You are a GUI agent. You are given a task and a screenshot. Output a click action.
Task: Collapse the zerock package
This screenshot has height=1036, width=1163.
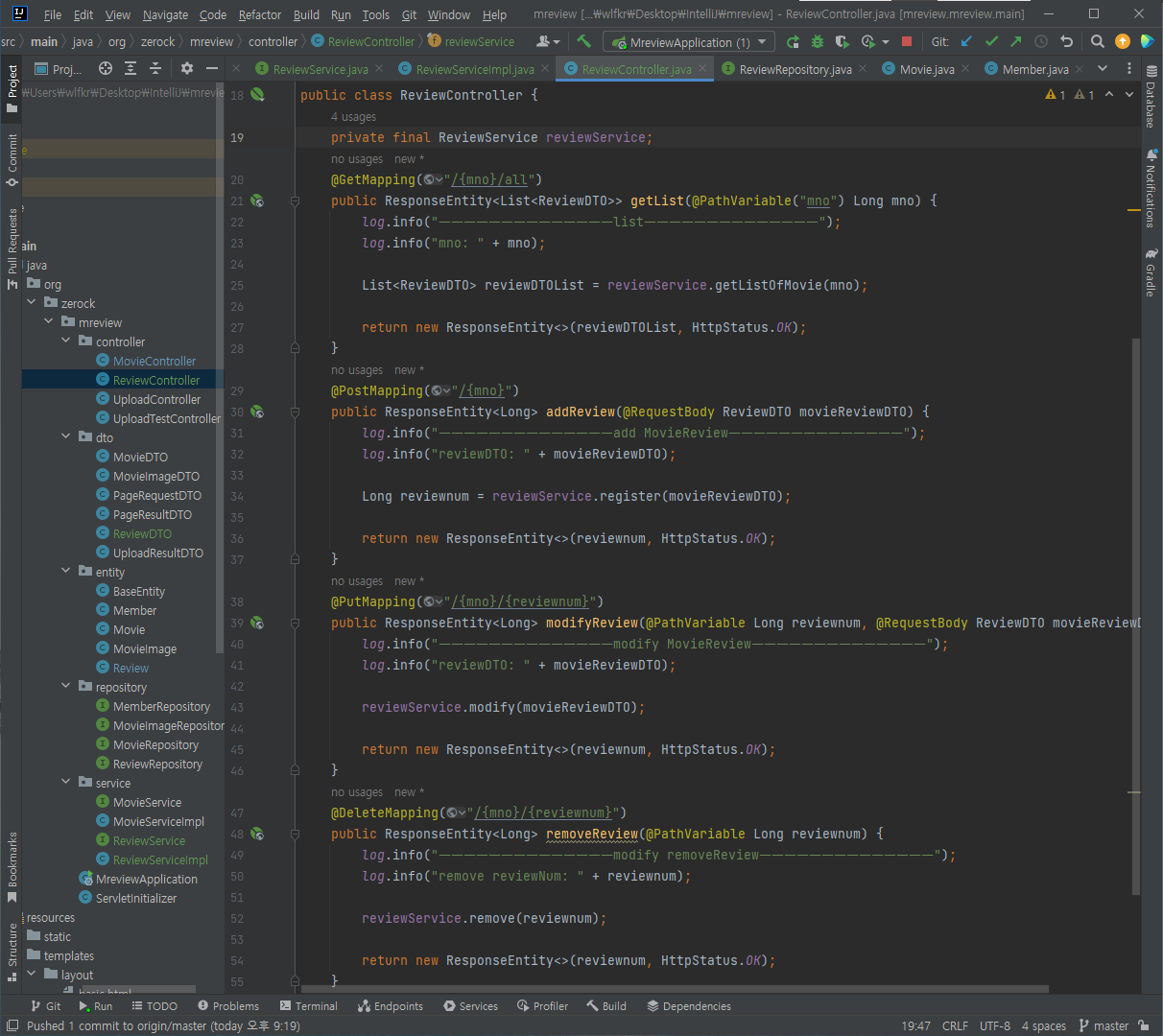tap(32, 302)
